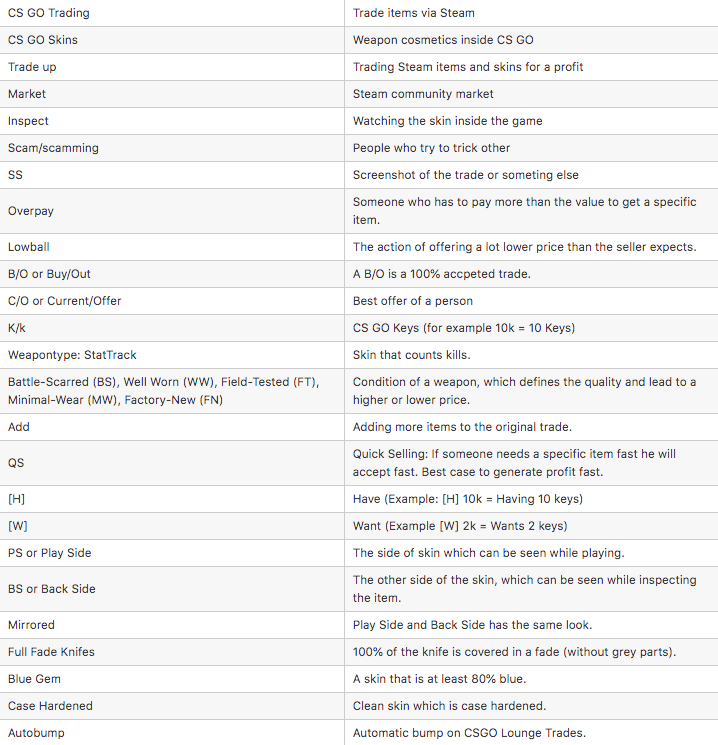This screenshot has height=745, width=718.
Task: Click the 'B/O or Buy/Out' term
Action: click(49, 274)
